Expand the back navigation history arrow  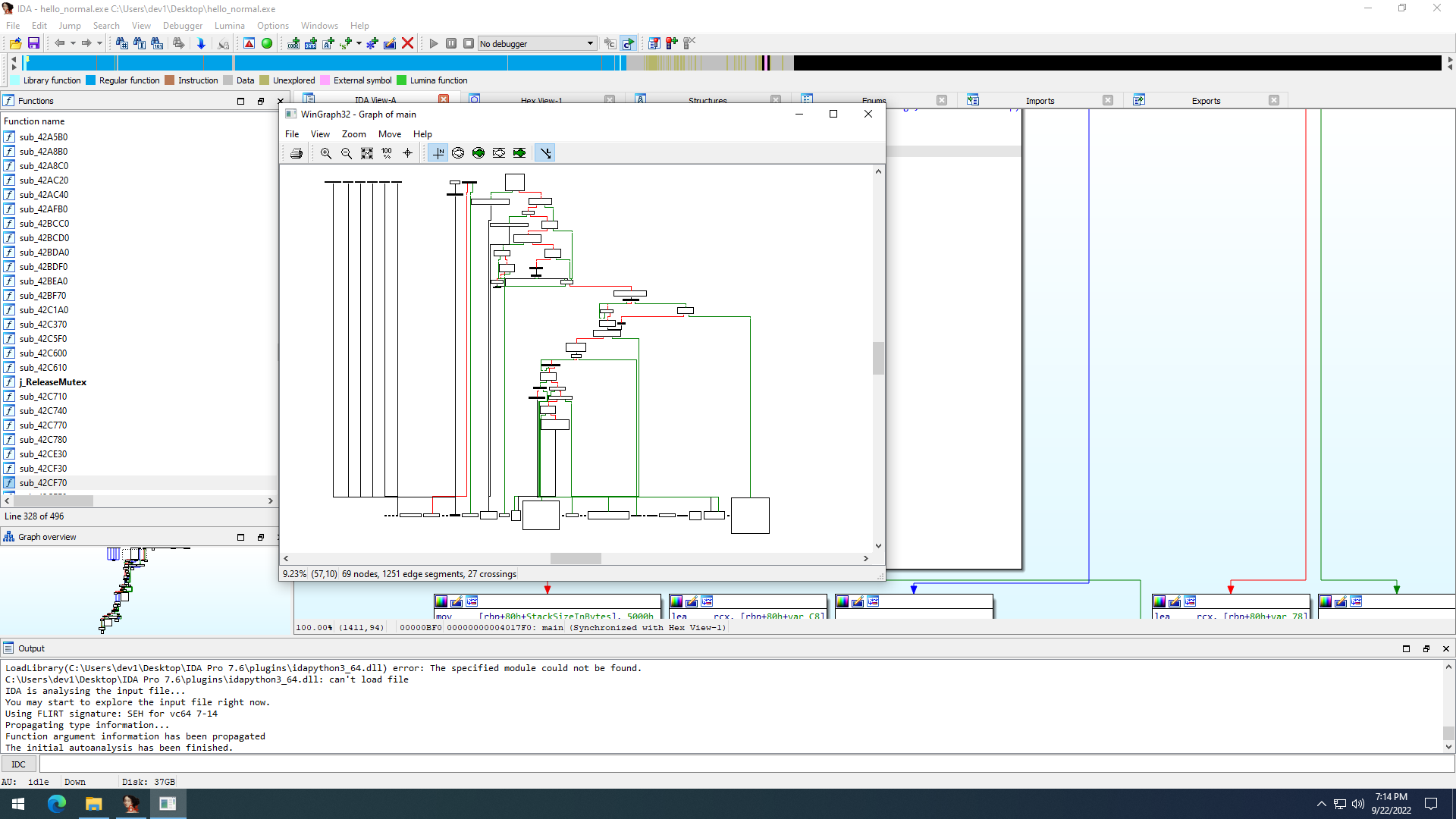tap(73, 43)
